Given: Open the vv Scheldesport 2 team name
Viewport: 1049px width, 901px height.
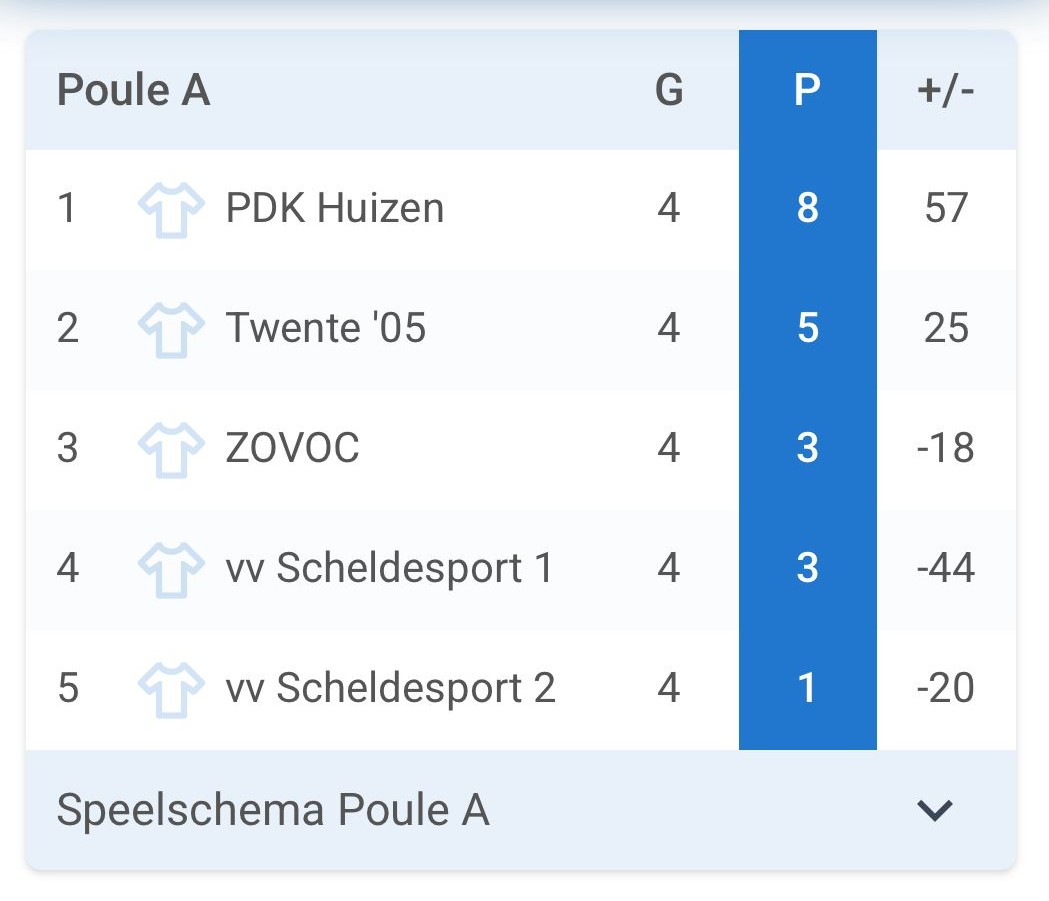Looking at the screenshot, I should (390, 689).
